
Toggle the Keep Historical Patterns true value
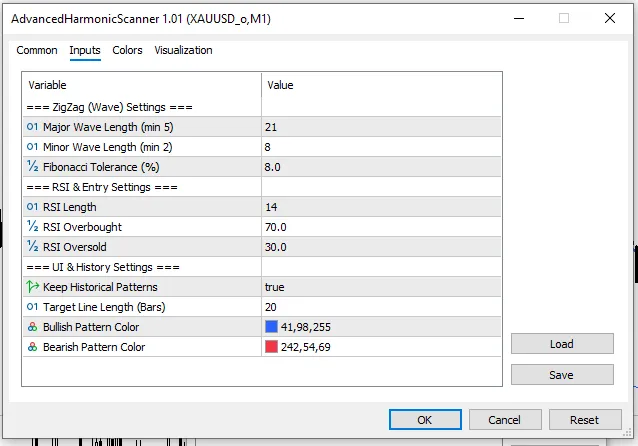381,287
